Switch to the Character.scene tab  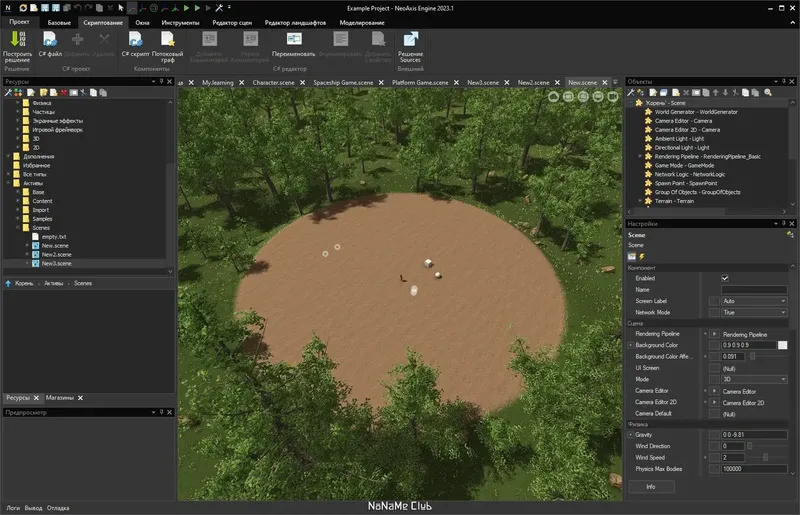[273, 82]
